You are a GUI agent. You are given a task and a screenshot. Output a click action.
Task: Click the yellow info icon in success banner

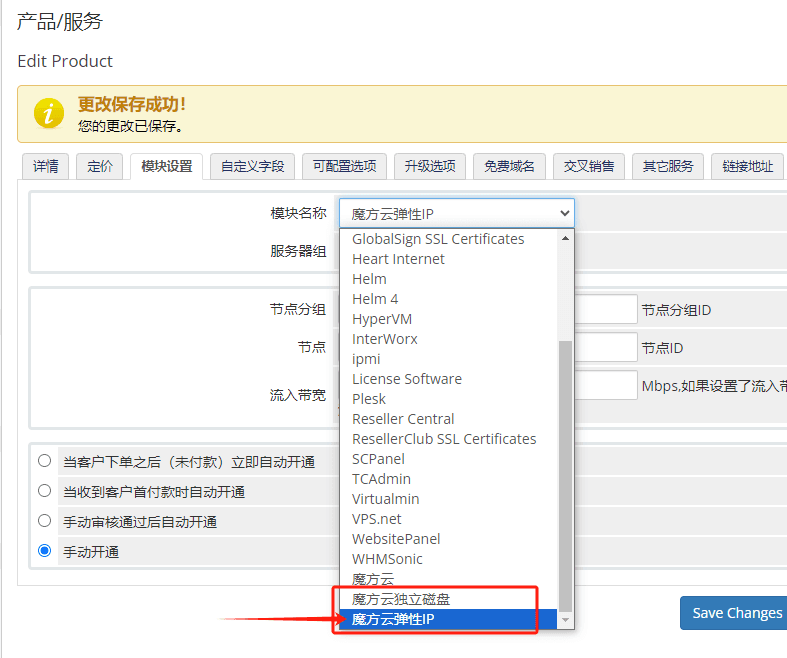pos(49,113)
